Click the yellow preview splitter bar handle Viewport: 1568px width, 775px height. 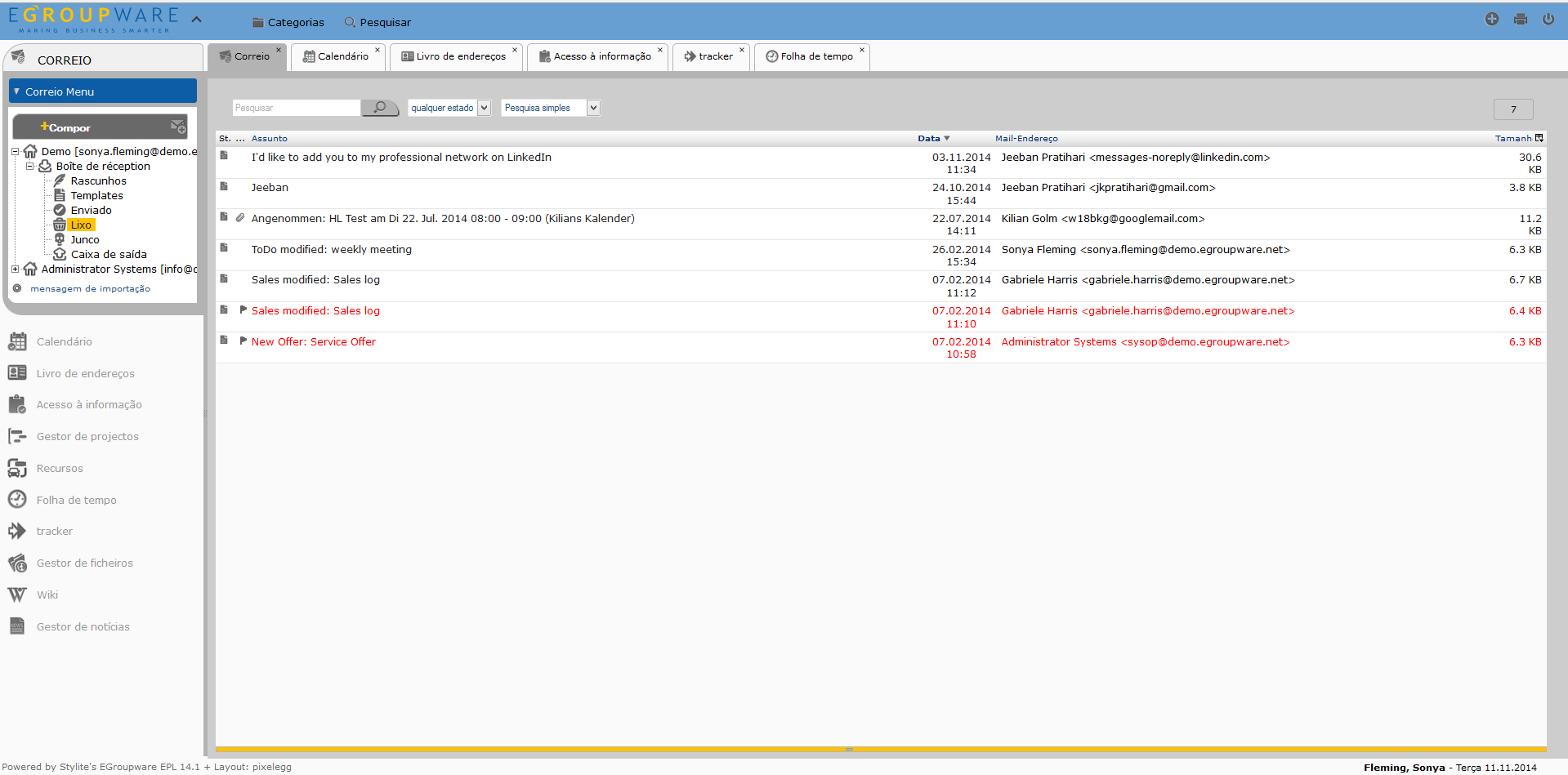(850, 749)
